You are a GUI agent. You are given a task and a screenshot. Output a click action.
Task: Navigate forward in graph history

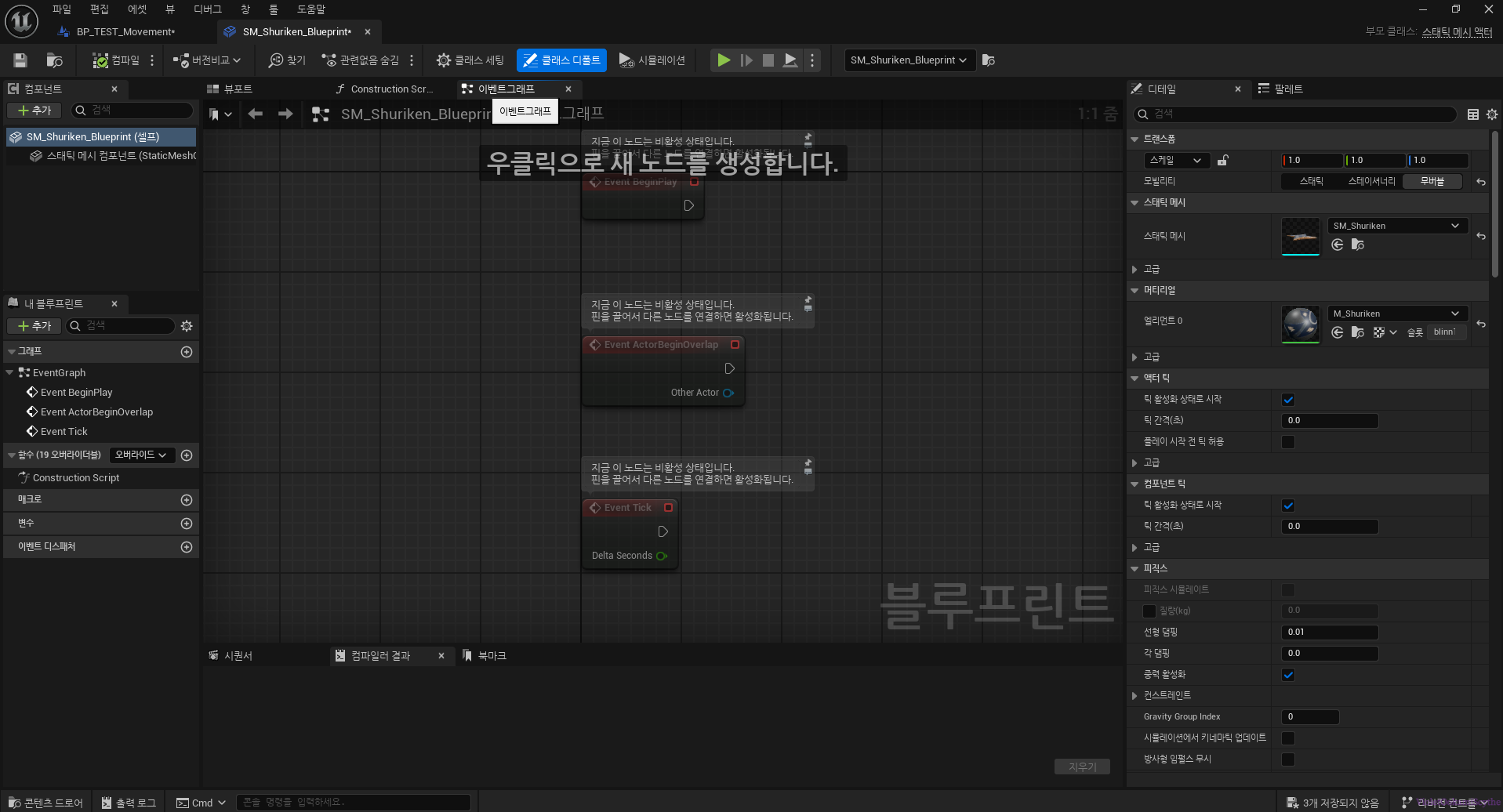coord(285,114)
